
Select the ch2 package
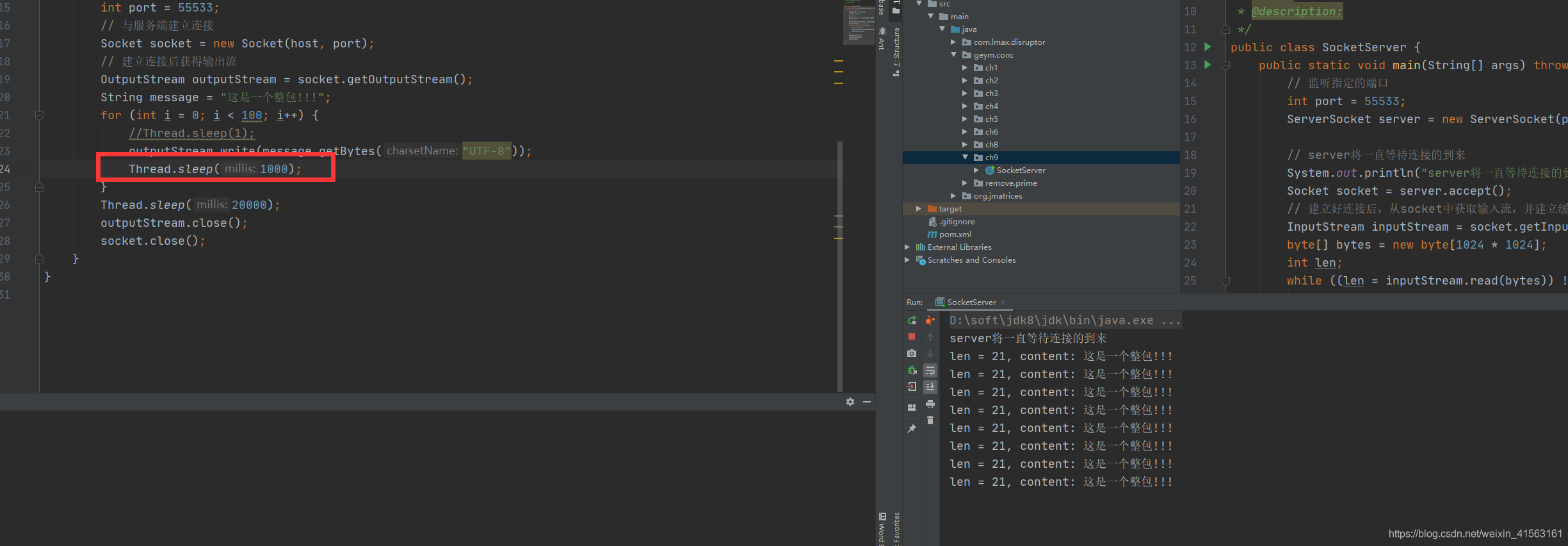tap(992, 80)
